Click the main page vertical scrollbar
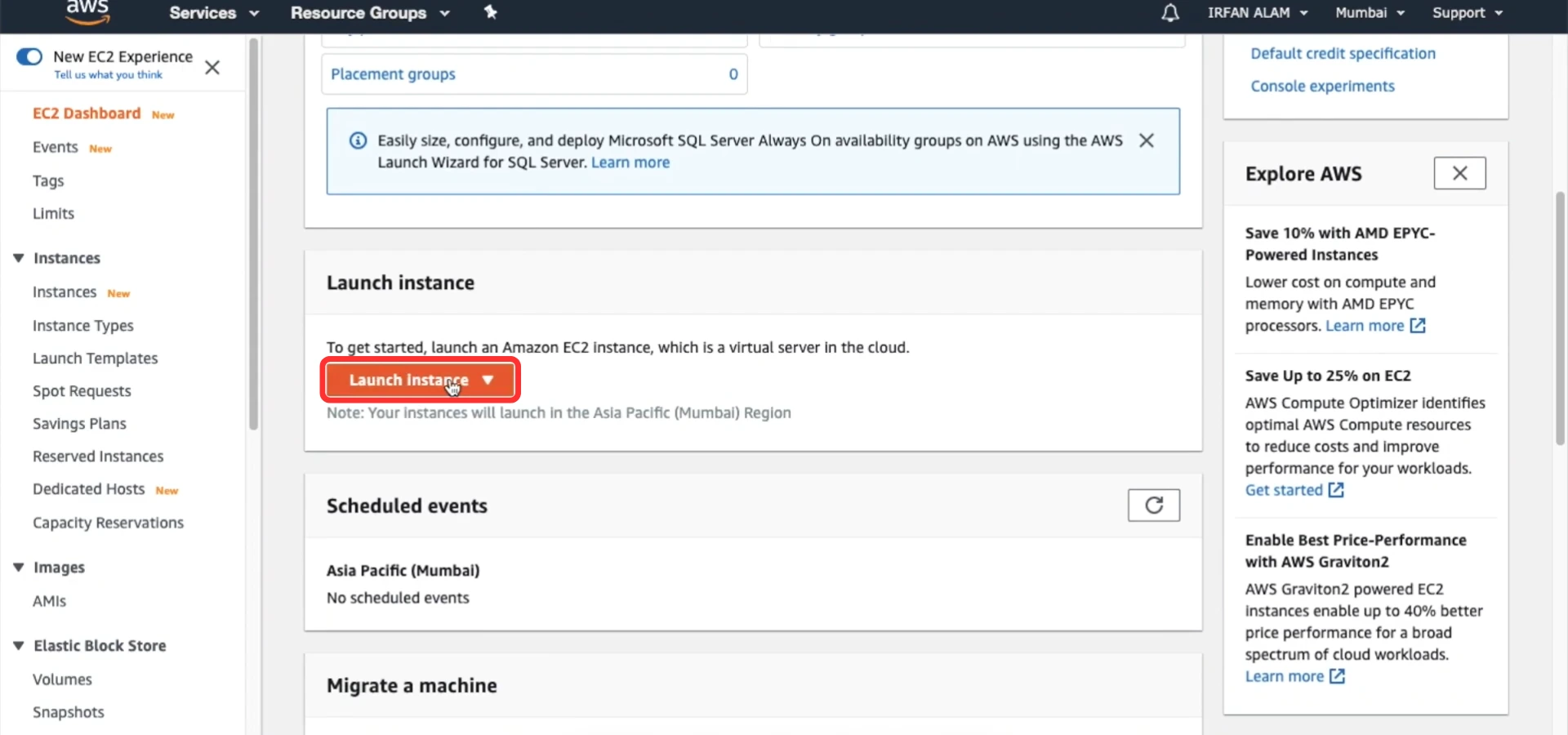 (x=1560, y=318)
